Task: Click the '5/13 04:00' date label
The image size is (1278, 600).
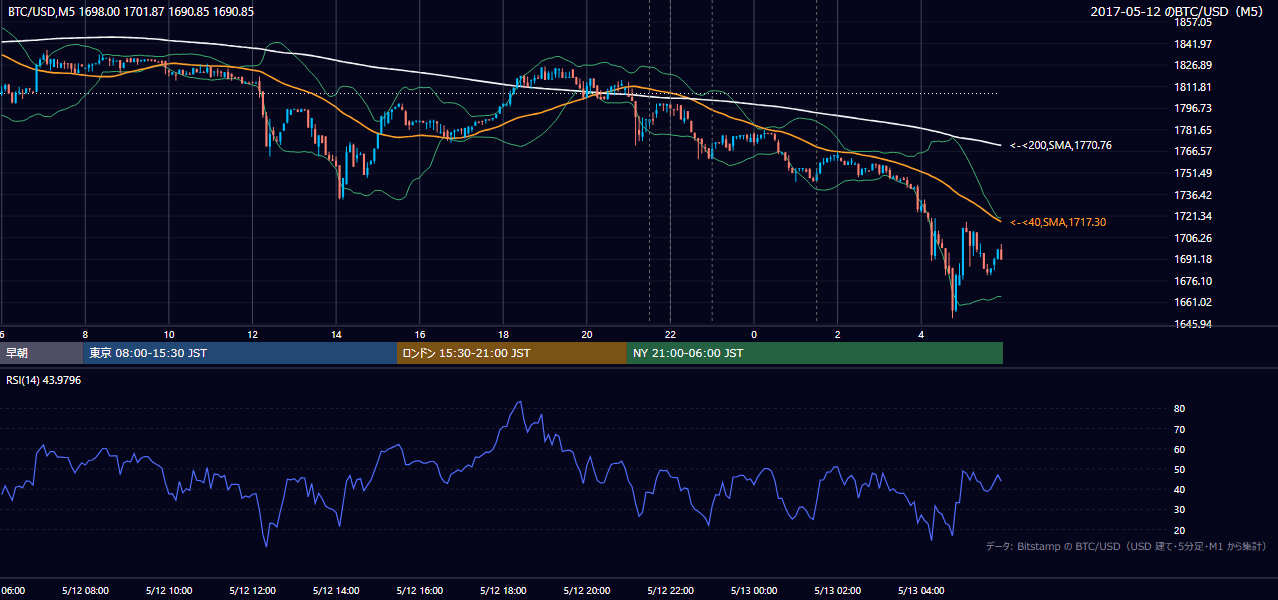Action: (920, 590)
